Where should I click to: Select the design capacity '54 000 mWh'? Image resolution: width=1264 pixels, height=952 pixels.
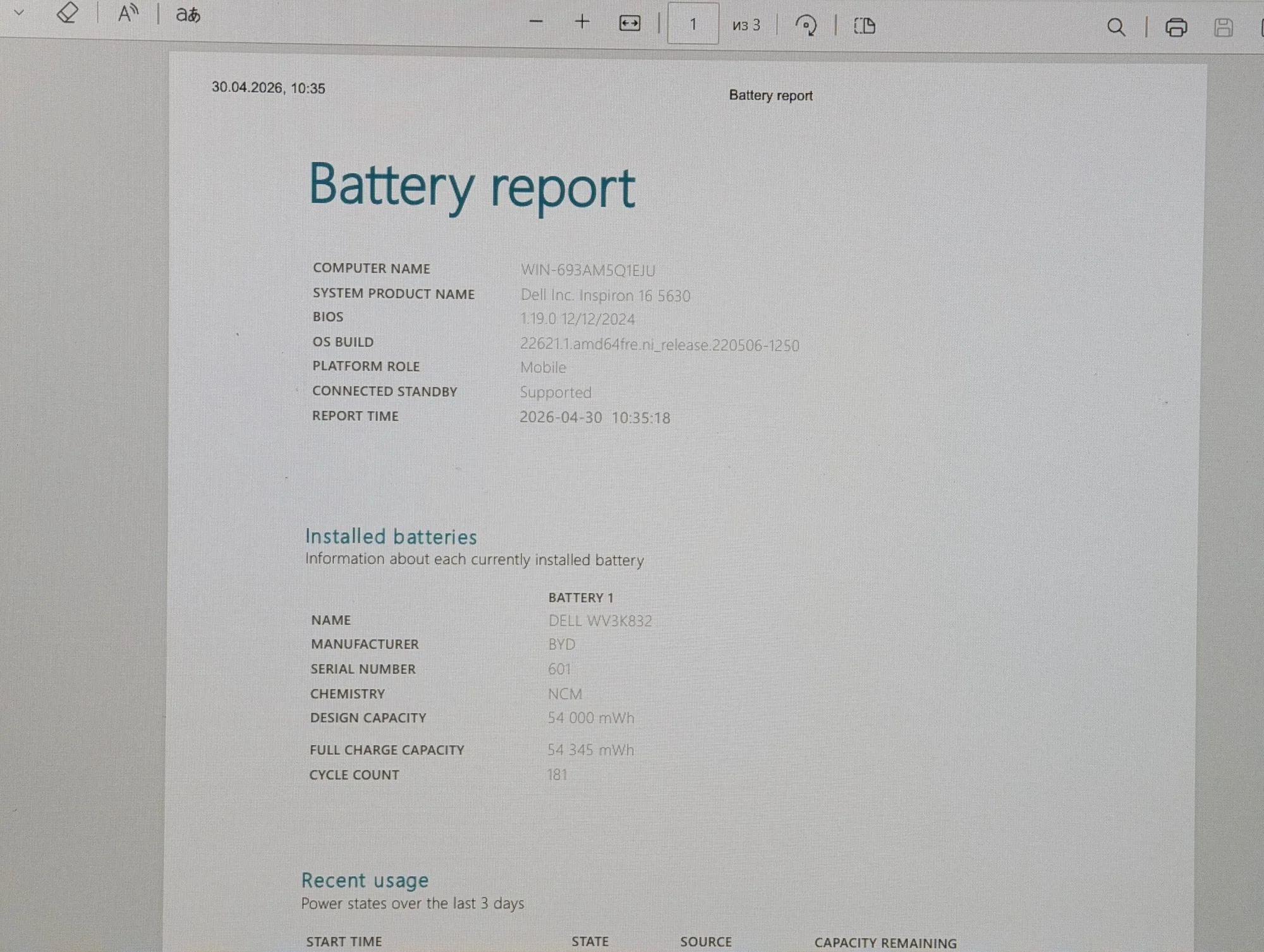coord(591,718)
